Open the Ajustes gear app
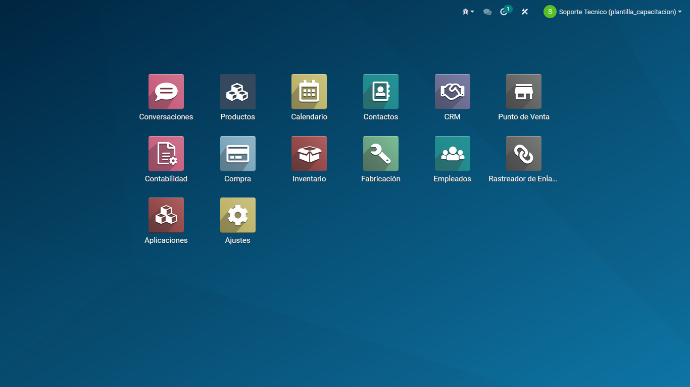This screenshot has width=690, height=387. (x=238, y=215)
